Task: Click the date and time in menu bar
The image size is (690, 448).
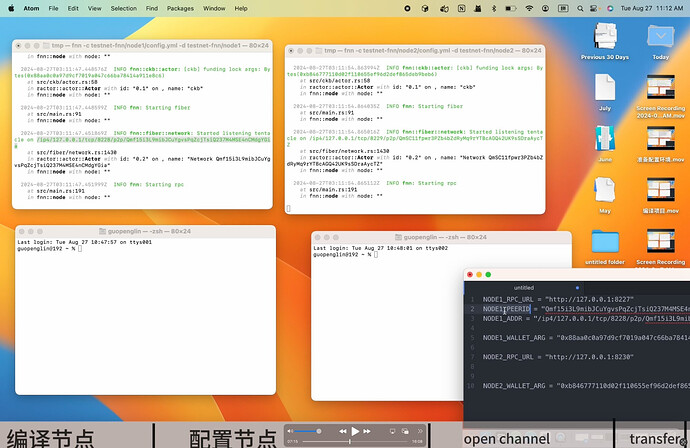Action: tap(652, 8)
